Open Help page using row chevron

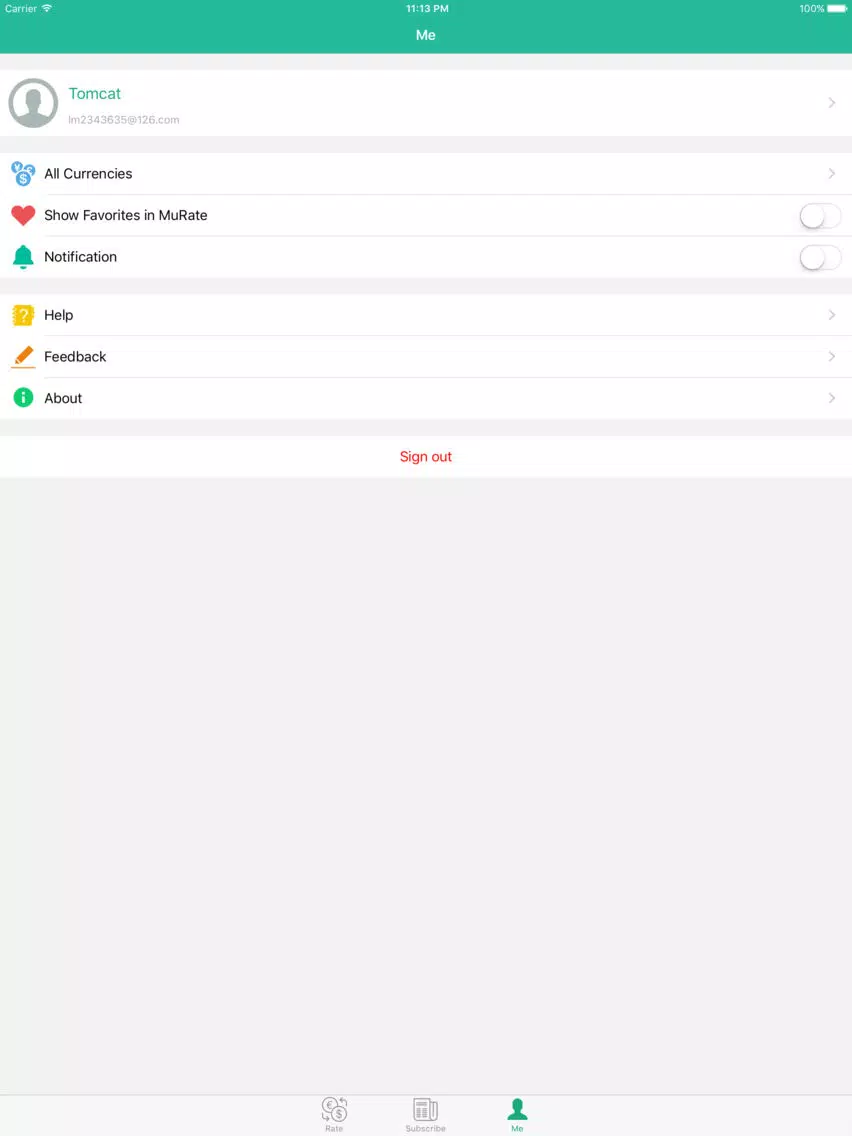832,315
